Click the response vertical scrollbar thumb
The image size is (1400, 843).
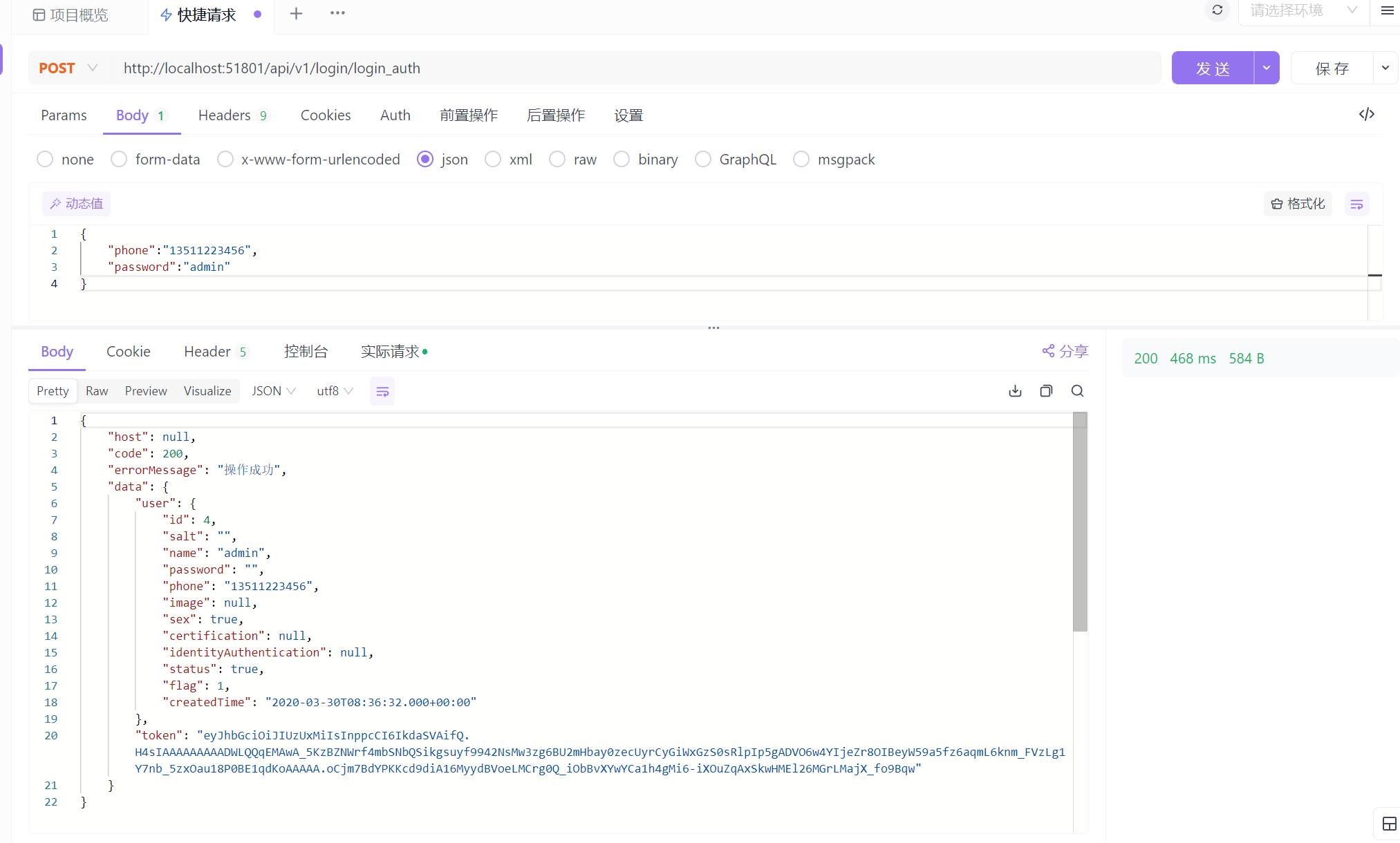click(1080, 522)
